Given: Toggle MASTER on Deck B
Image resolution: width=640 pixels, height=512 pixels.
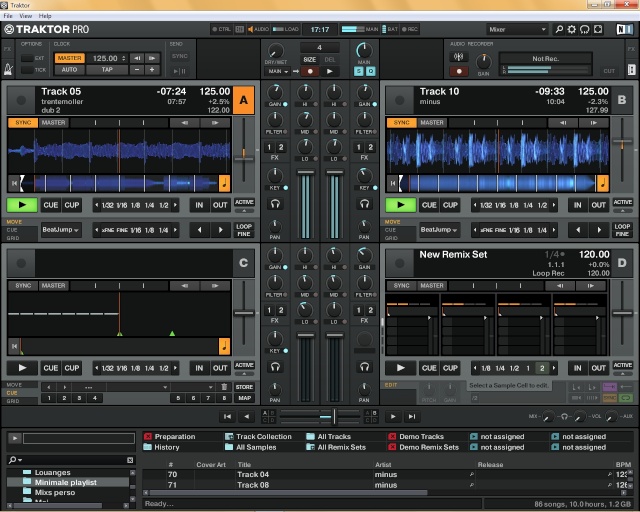Looking at the screenshot, I should (432, 122).
